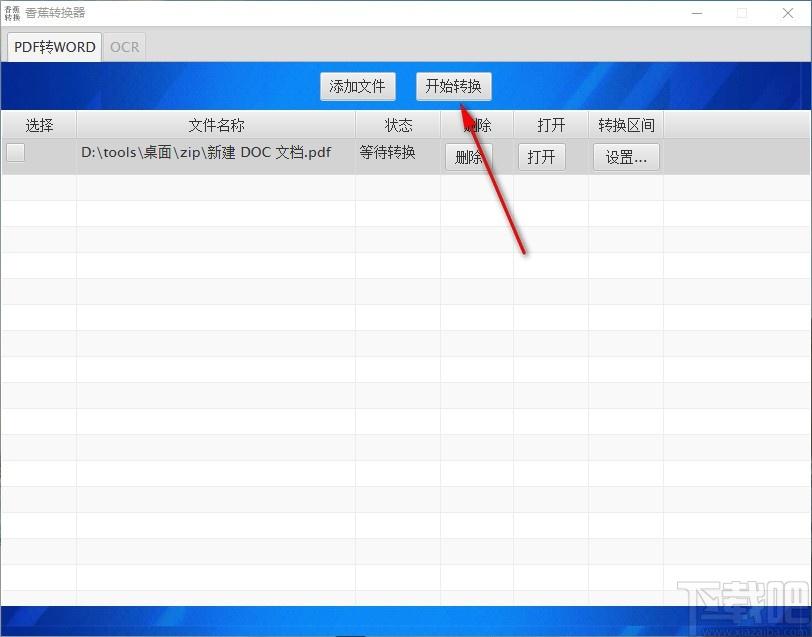Click the 打开 column header
This screenshot has width=812, height=637.
[551, 125]
